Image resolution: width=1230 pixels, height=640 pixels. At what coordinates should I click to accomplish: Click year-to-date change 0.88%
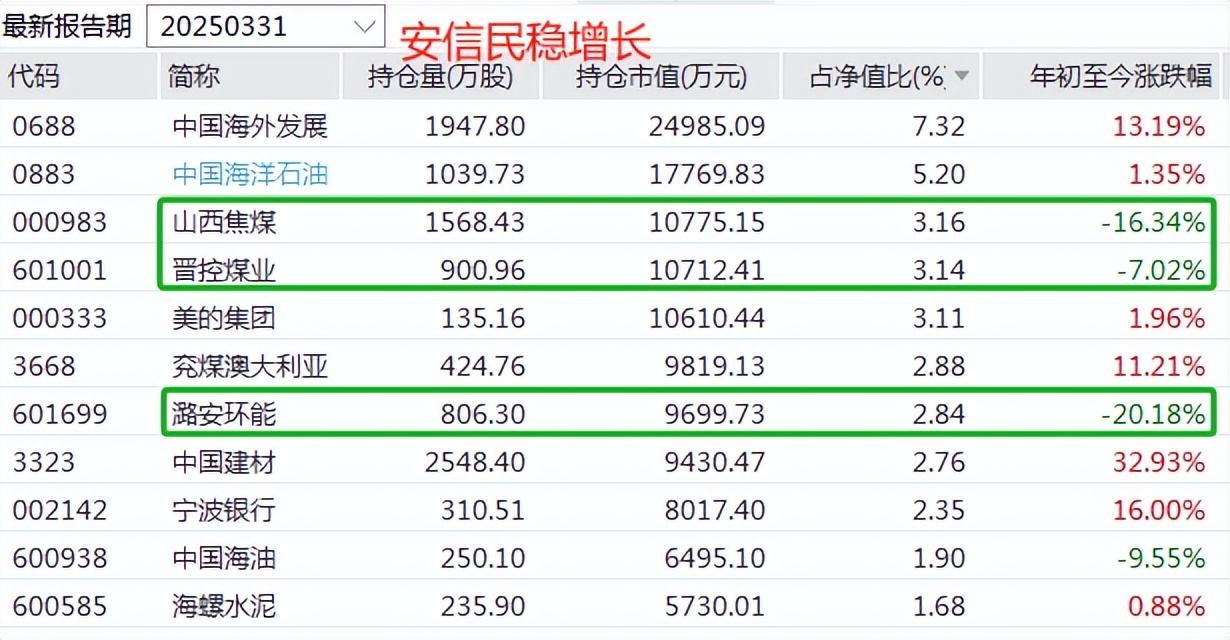coord(1167,606)
